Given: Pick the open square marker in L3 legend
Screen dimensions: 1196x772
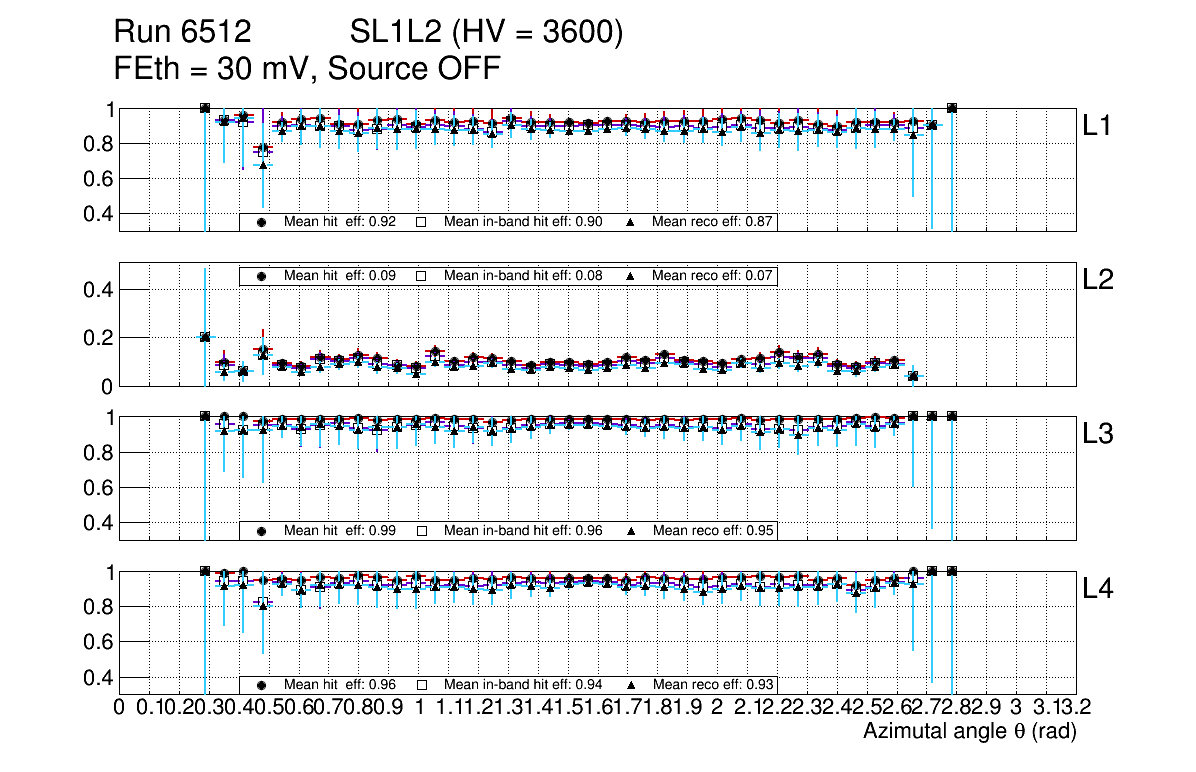Looking at the screenshot, I should (x=422, y=531).
